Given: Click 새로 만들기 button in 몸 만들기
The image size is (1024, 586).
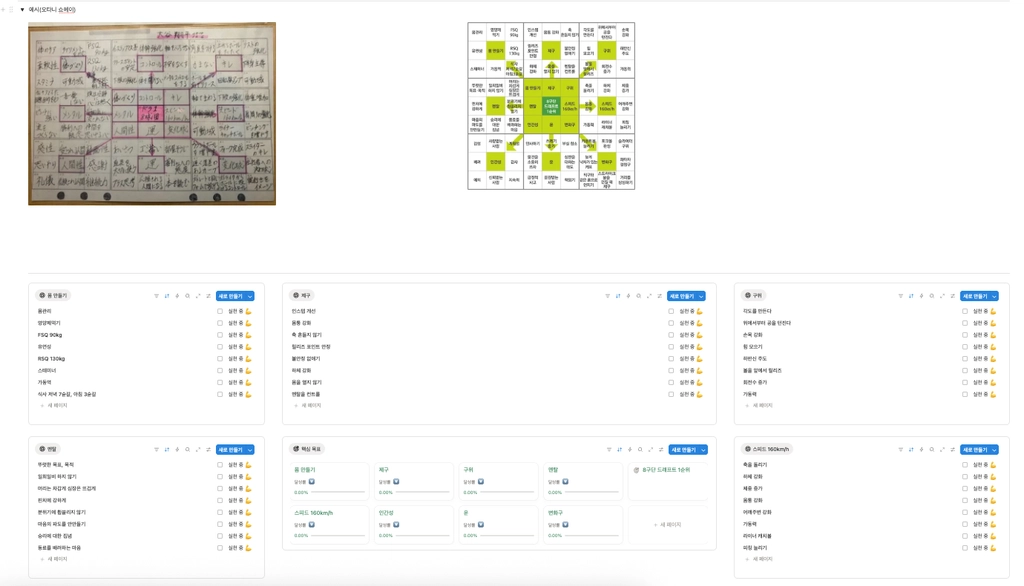Looking at the screenshot, I should (x=231, y=296).
